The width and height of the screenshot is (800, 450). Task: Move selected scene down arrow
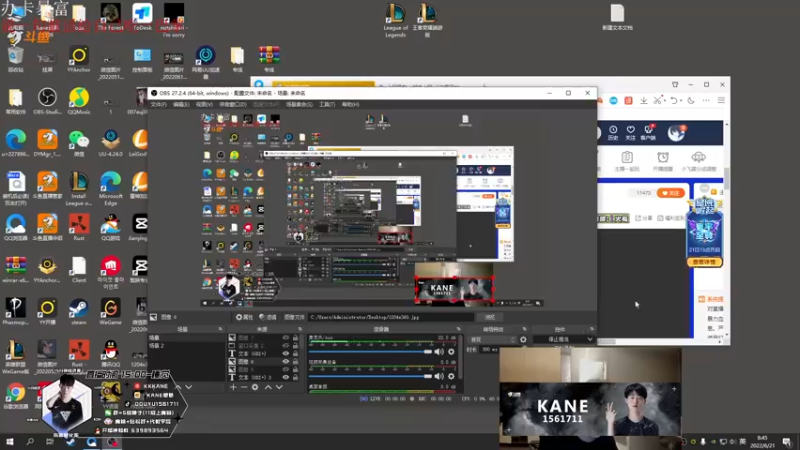click(x=189, y=387)
